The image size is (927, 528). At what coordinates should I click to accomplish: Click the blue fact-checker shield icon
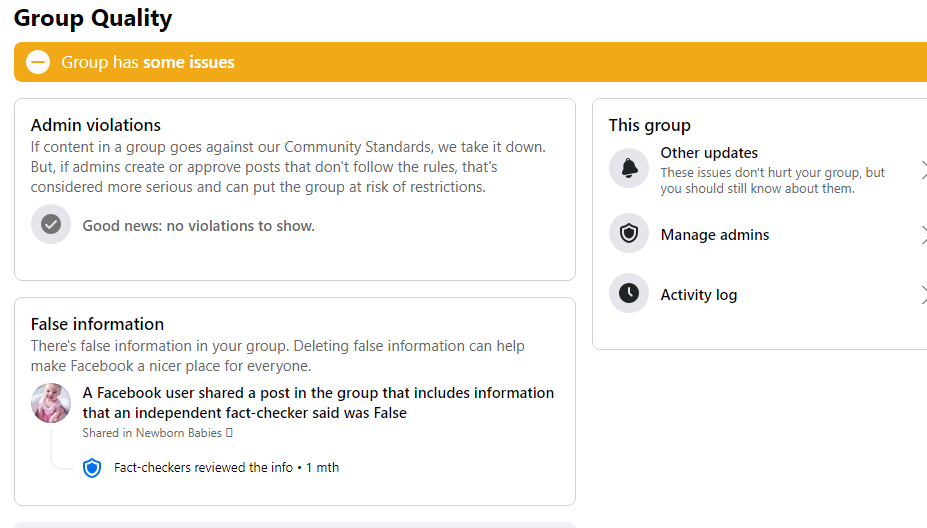tap(92, 468)
